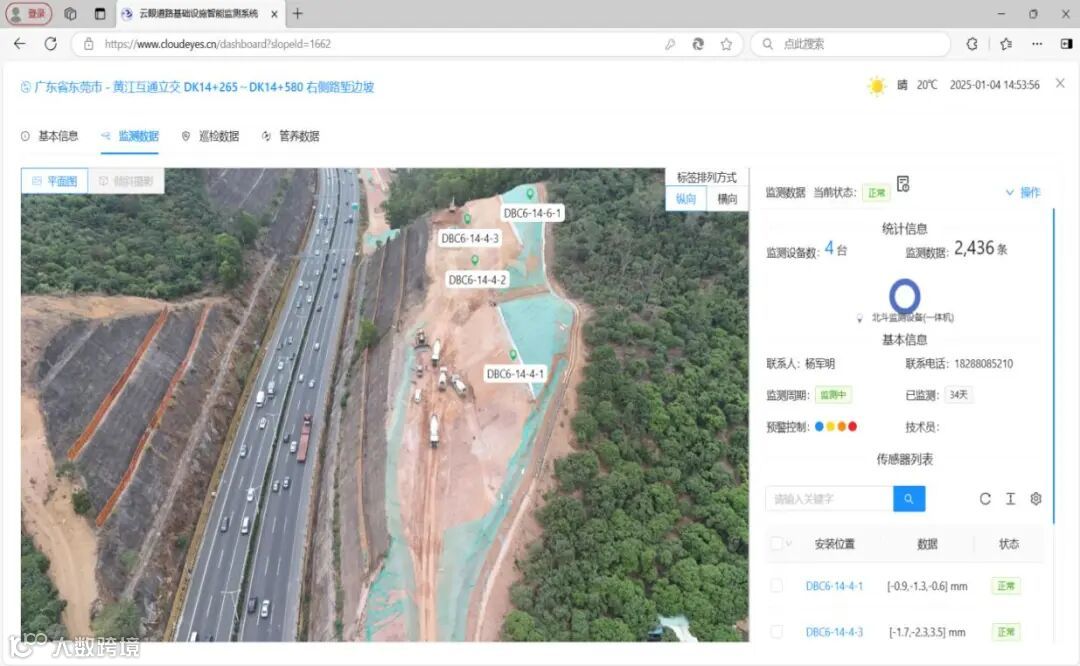The height and width of the screenshot is (666, 1080).
Task: Click the 安装位置 column header
Action: click(x=834, y=544)
